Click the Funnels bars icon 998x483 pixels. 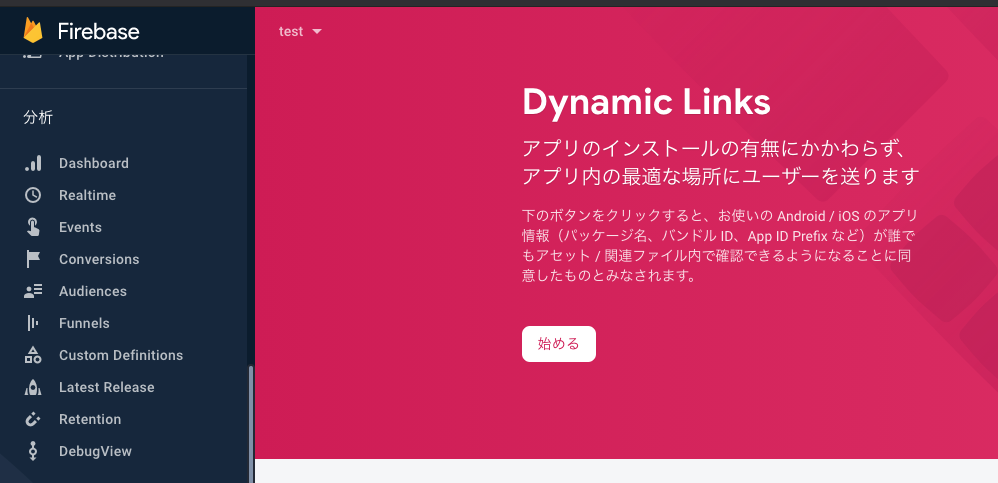tap(33, 323)
